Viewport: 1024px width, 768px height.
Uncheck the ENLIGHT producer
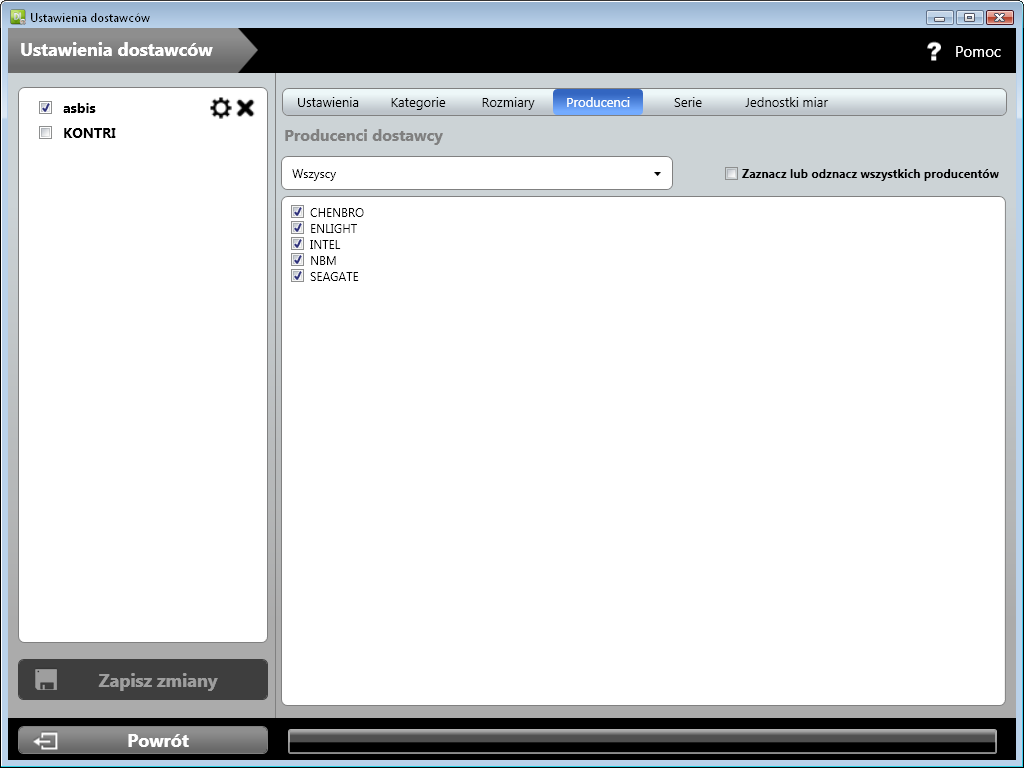pyautogui.click(x=298, y=228)
